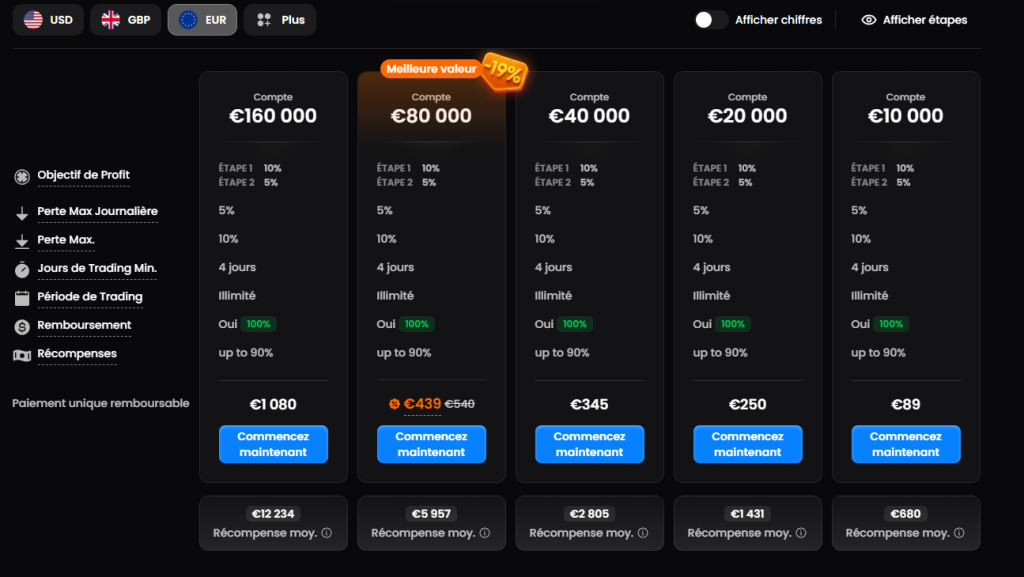Image resolution: width=1024 pixels, height=577 pixels.
Task: Switch currency to GBP tab
Action: pos(125,20)
